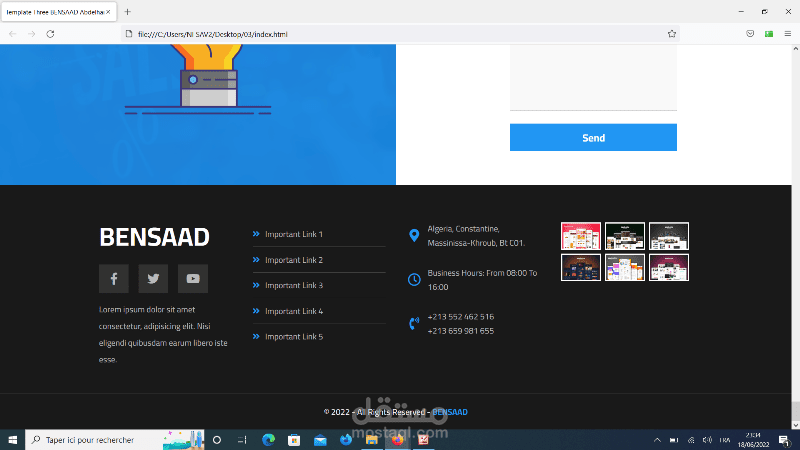Click the Algeria, Constantine address text

476,236
